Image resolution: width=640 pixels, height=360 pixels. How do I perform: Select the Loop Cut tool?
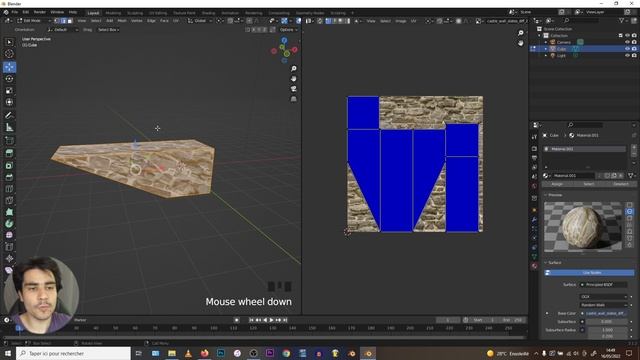pyautogui.click(x=9, y=189)
